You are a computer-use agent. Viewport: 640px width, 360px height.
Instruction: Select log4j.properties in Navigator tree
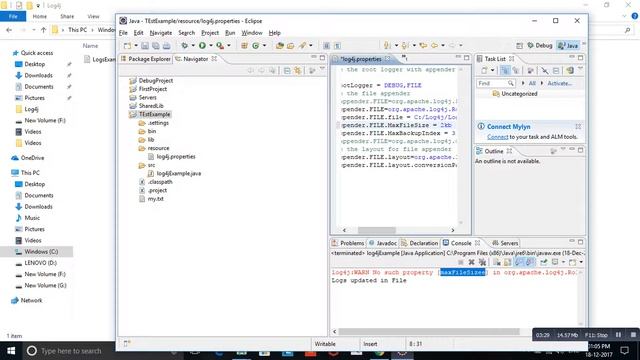[x=176, y=157]
